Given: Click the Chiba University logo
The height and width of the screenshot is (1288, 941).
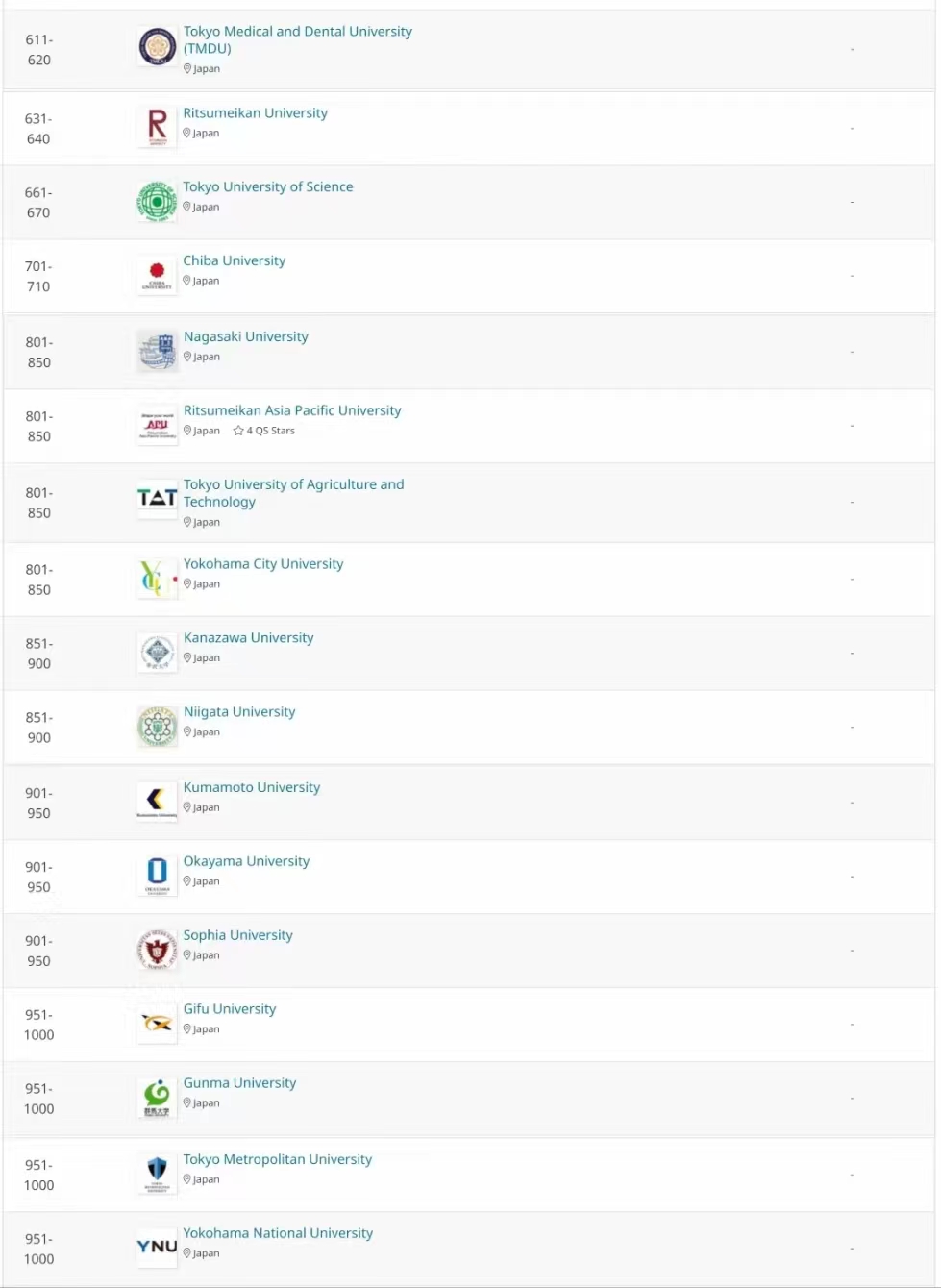Looking at the screenshot, I should 157,275.
